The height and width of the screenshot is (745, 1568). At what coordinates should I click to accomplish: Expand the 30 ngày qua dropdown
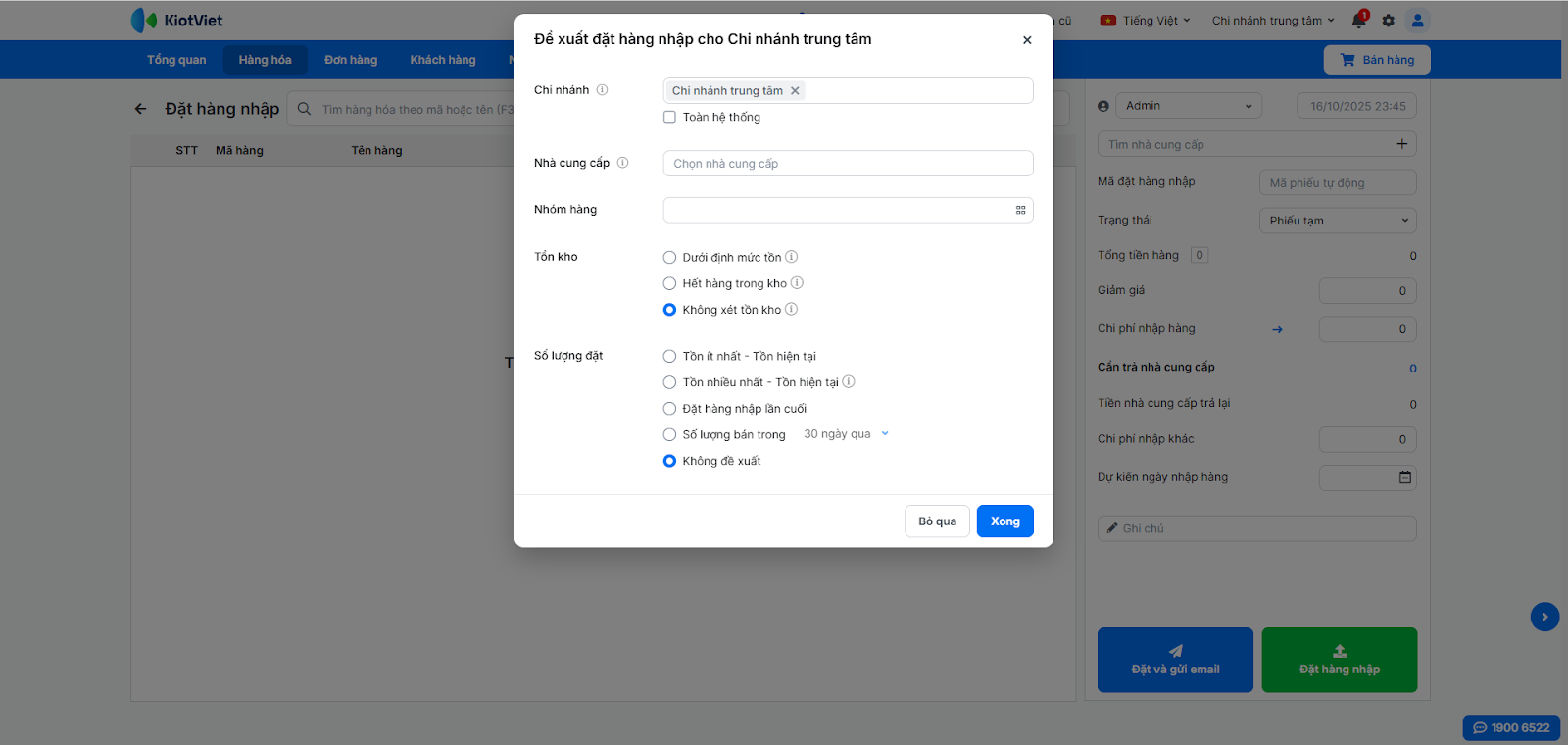(x=846, y=434)
